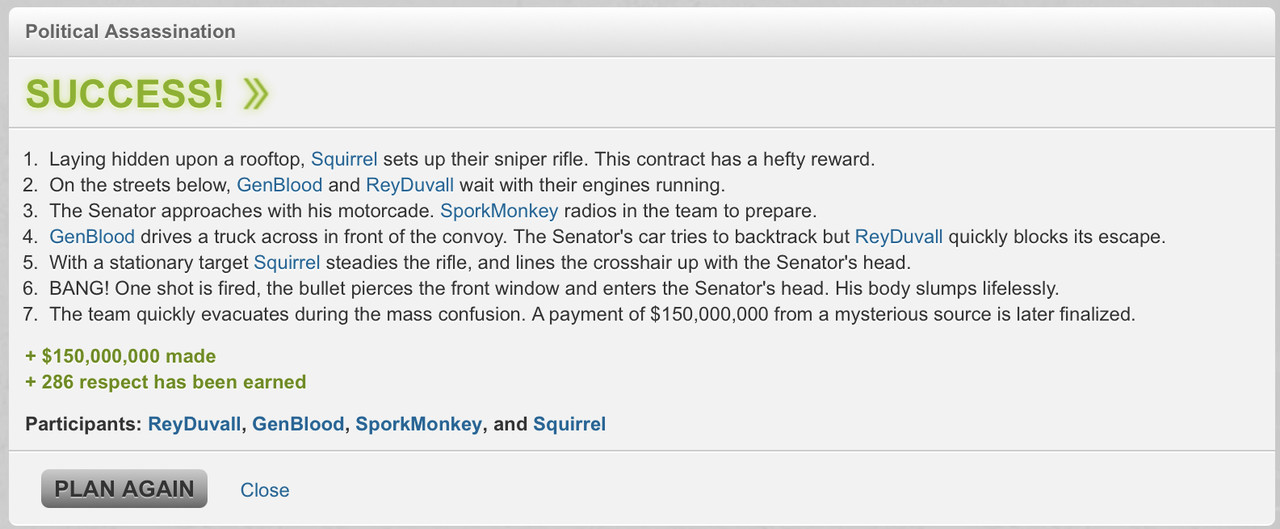Viewport: 1280px width, 529px height.
Task: Click ReyDuvall link in step 4
Action: click(x=899, y=237)
